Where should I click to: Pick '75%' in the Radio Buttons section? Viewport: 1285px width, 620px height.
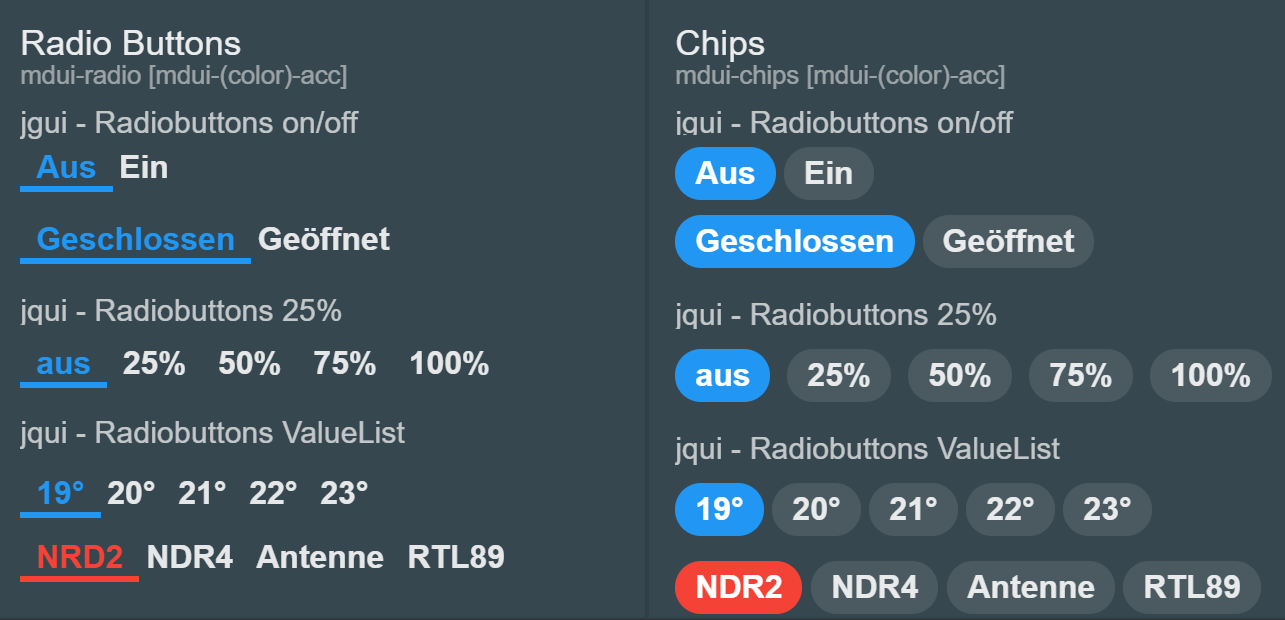click(345, 363)
